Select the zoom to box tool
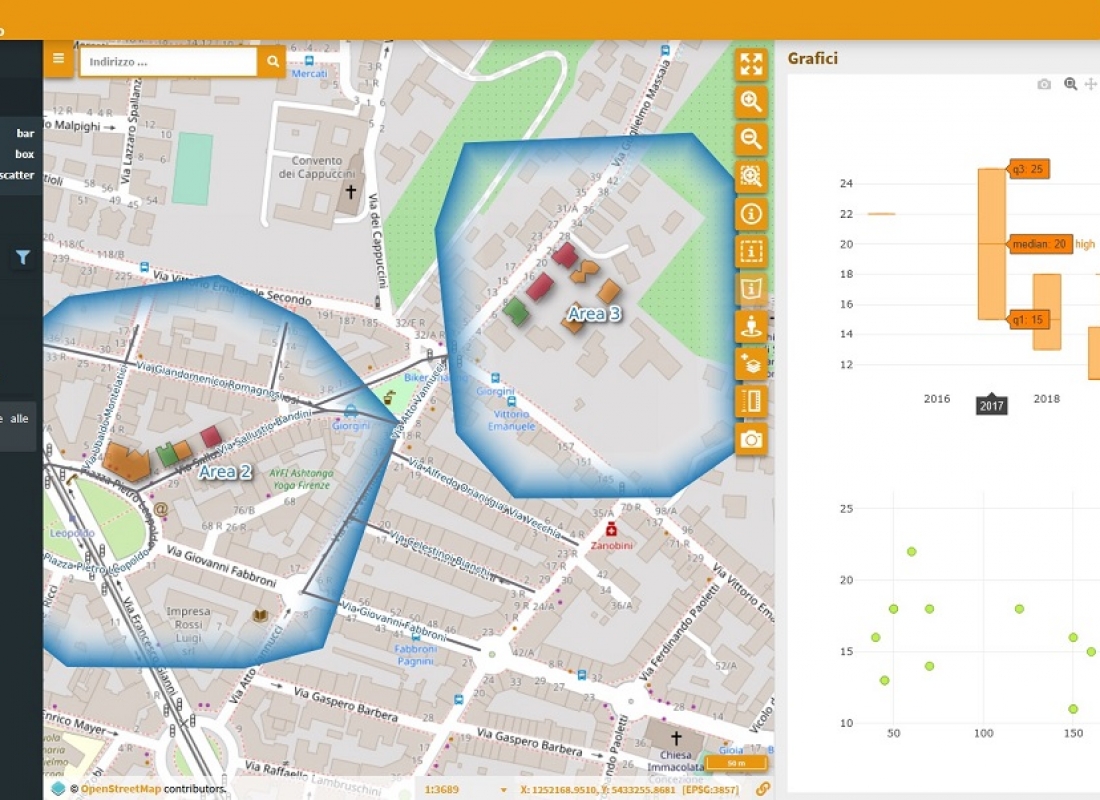The image size is (1100, 800). (751, 176)
